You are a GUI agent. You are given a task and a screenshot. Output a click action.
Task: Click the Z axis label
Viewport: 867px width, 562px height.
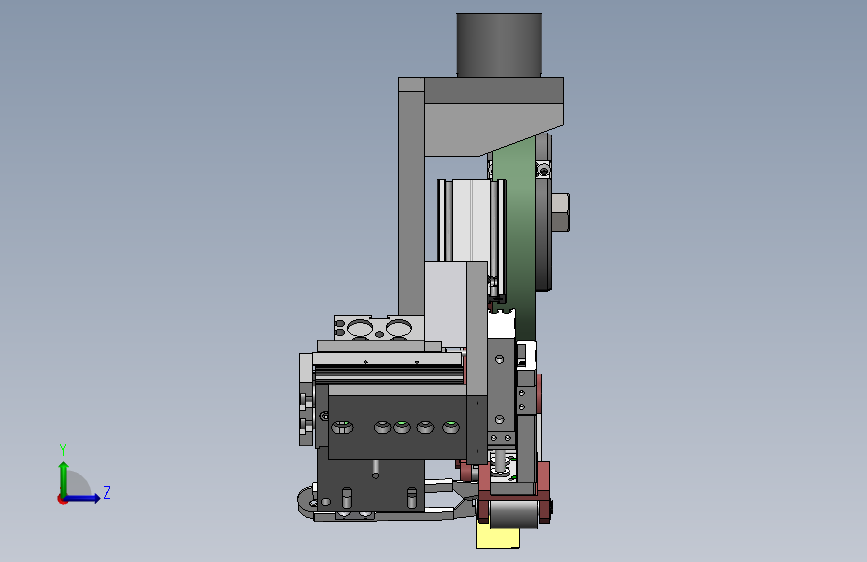click(x=107, y=492)
